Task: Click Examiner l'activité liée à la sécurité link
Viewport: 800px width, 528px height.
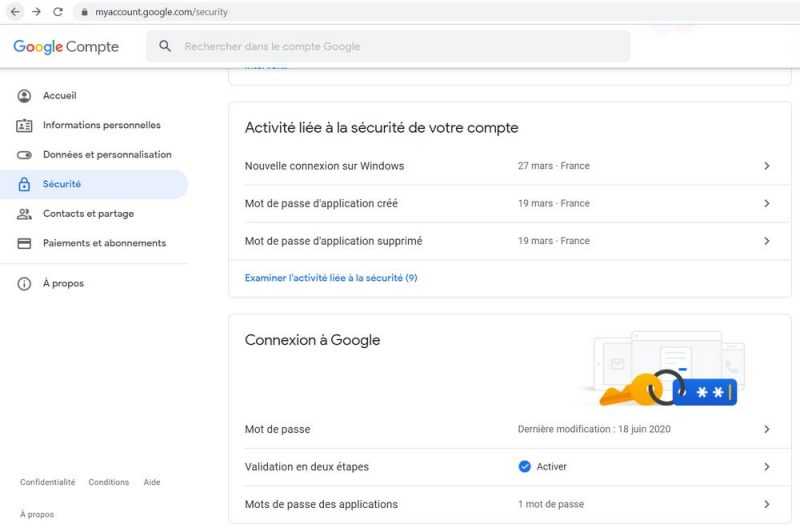Action: coord(331,278)
